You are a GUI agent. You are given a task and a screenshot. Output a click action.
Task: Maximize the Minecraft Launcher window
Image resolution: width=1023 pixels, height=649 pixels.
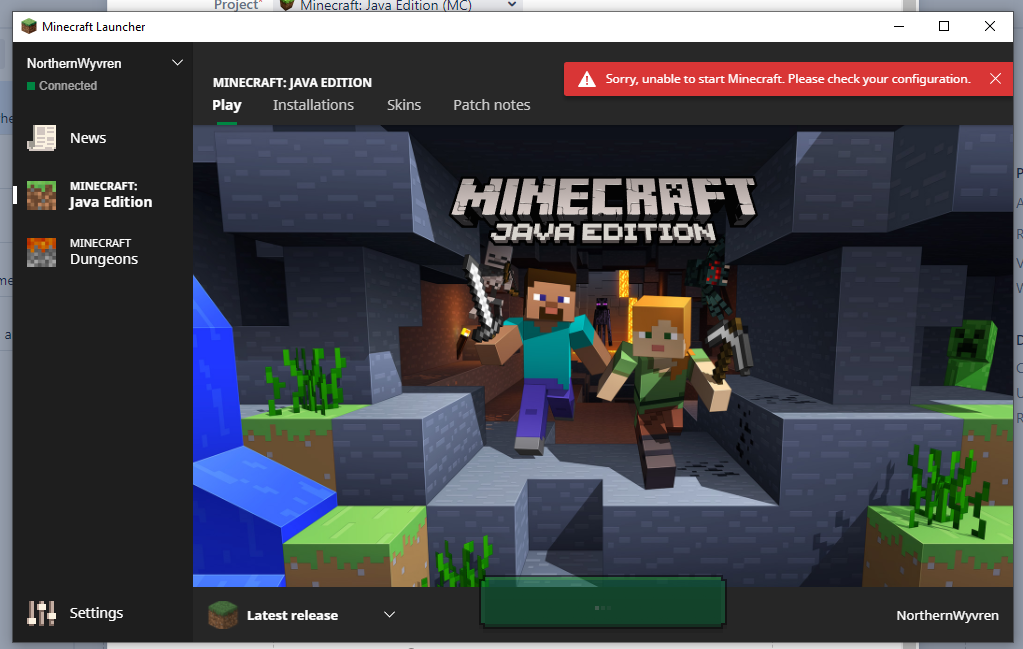943,26
